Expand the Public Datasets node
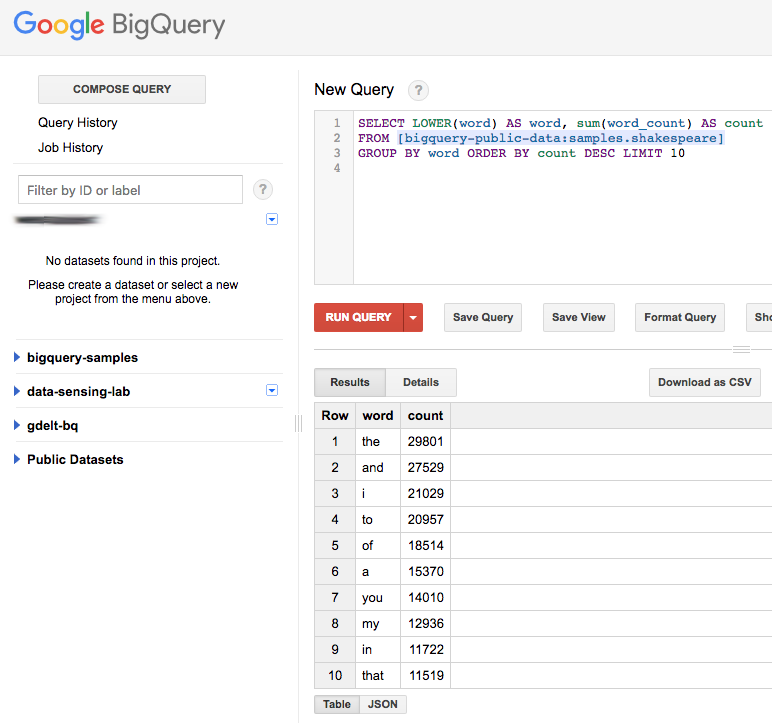This screenshot has width=772, height=723. point(17,460)
